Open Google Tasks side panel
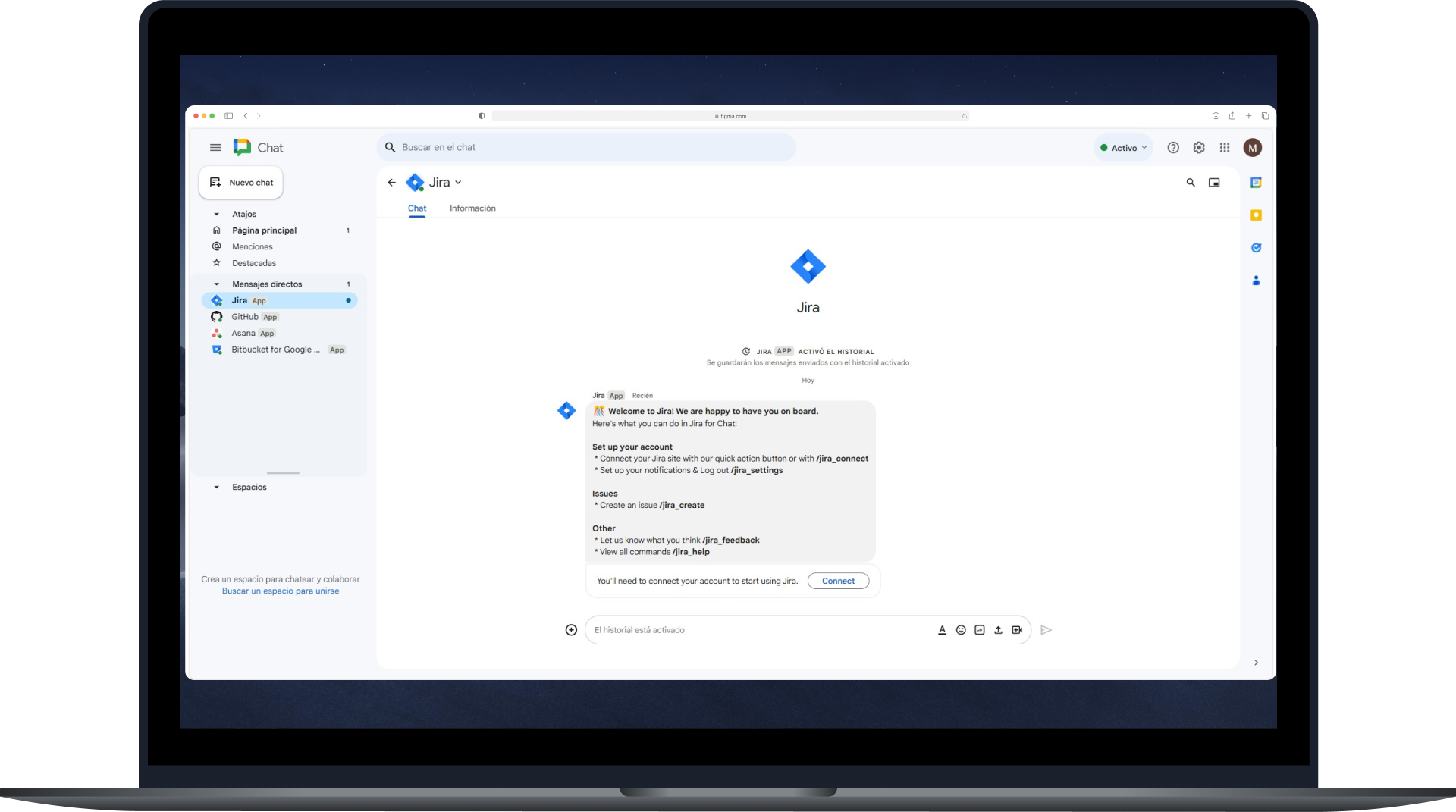Image resolution: width=1456 pixels, height=812 pixels. [x=1256, y=248]
